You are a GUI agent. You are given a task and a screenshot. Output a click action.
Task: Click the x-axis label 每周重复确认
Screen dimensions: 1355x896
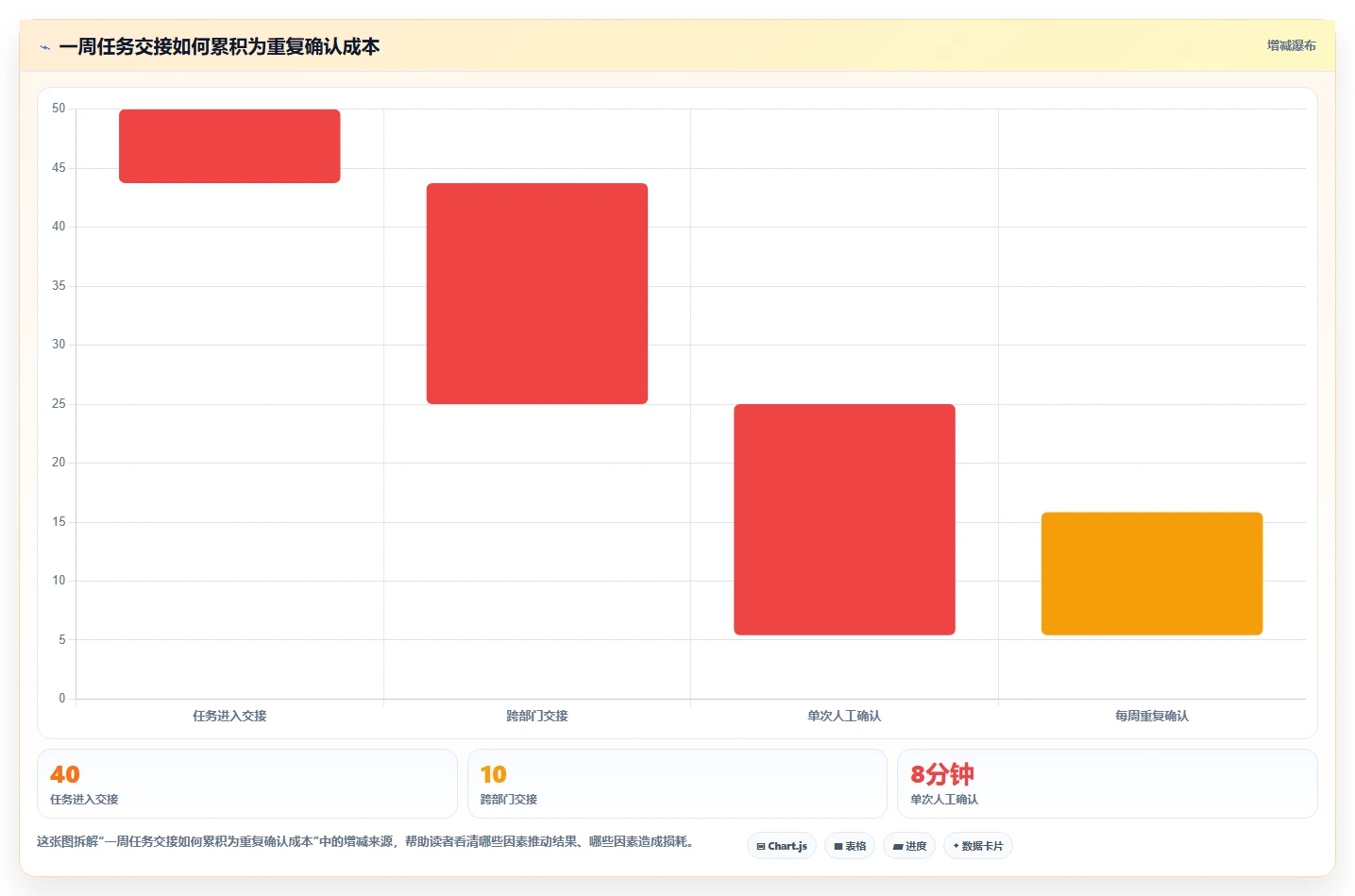(x=1152, y=716)
